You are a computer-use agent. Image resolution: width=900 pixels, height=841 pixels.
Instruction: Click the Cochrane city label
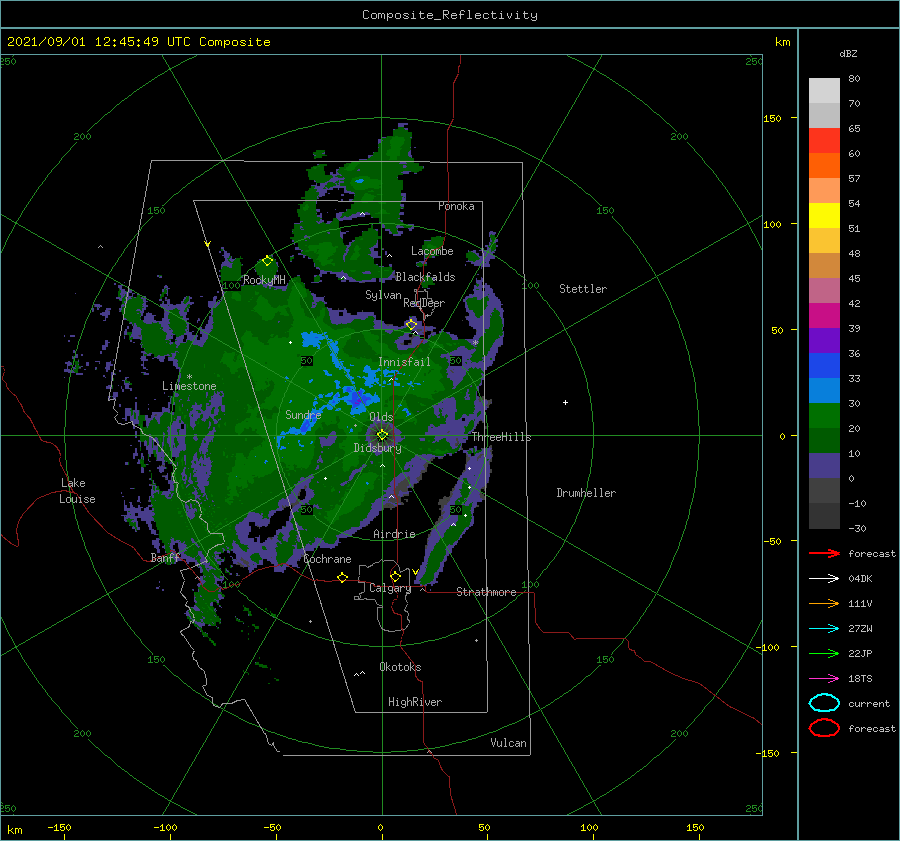point(327,559)
